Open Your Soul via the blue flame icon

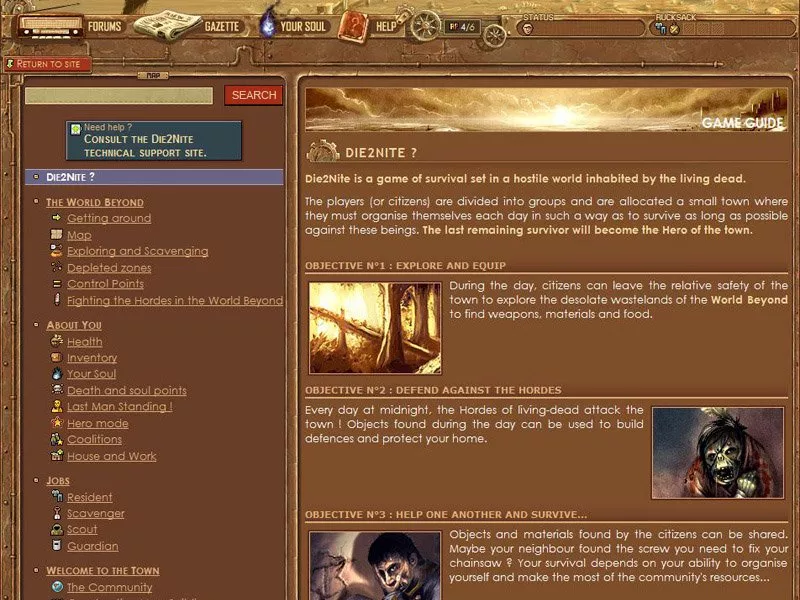click(x=266, y=26)
